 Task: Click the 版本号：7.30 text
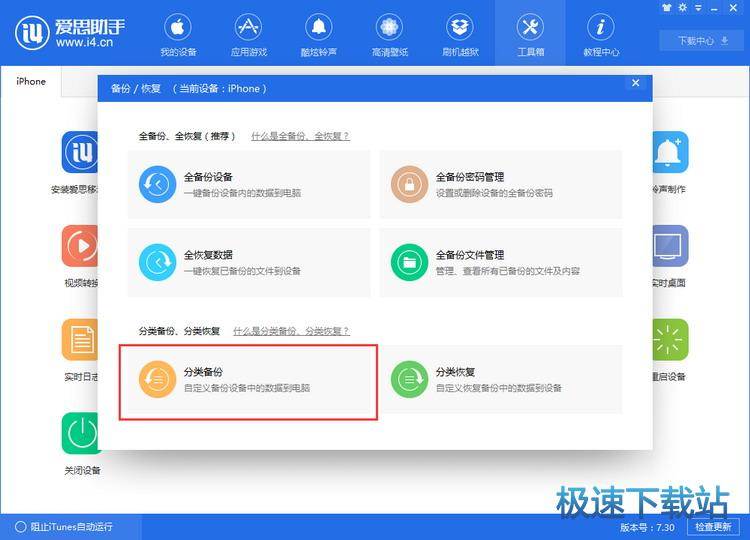pos(647,527)
